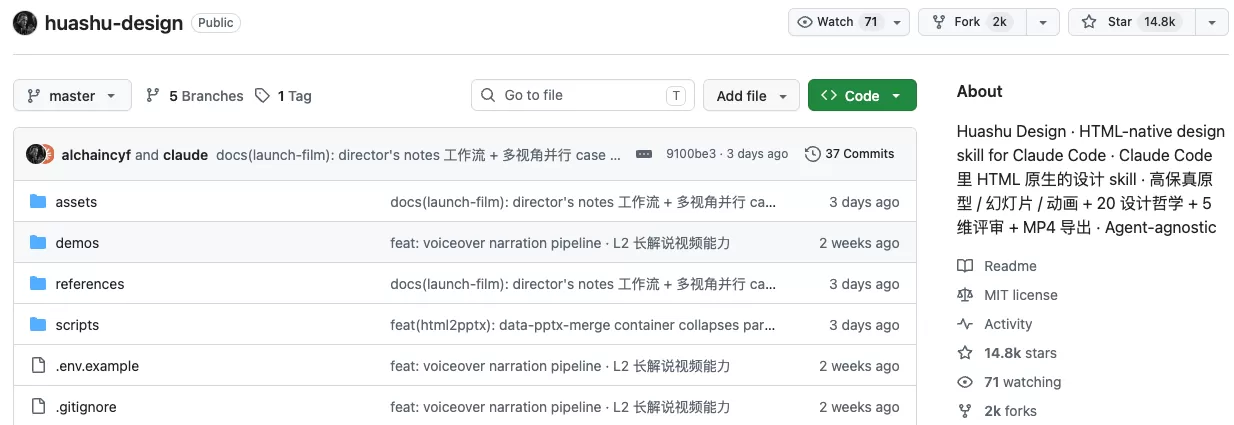
Task: Expand the Fork options dropdown arrow
Action: (x=1042, y=22)
